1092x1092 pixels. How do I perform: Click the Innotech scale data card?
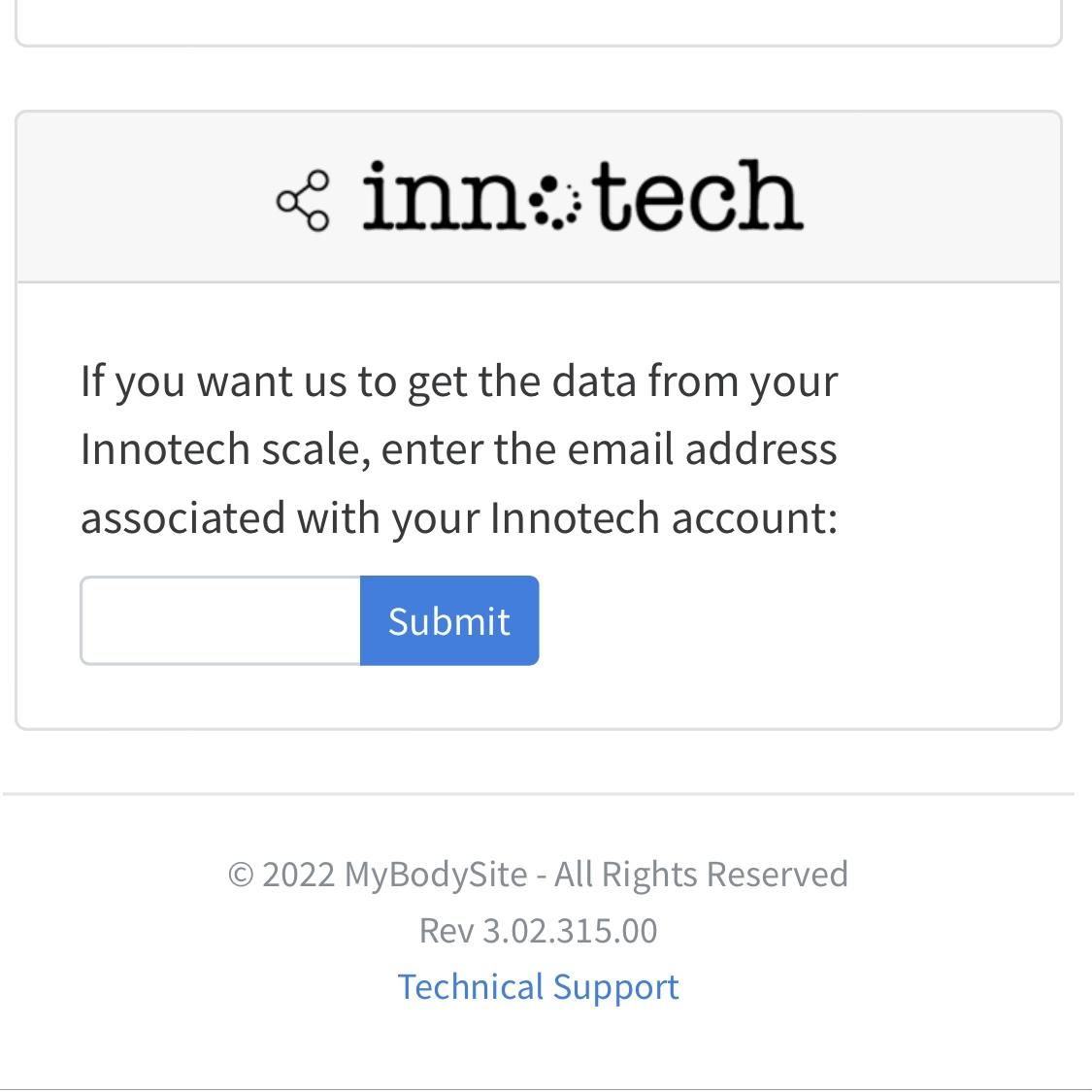(540, 417)
